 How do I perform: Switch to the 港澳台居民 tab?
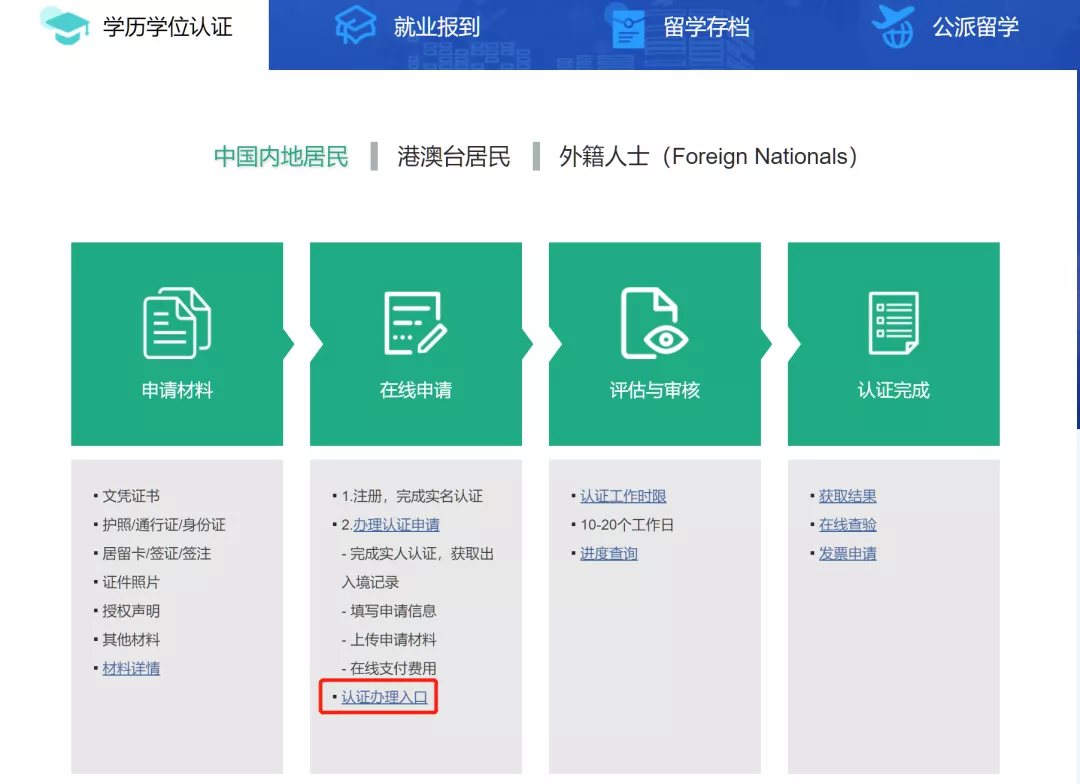coord(452,157)
